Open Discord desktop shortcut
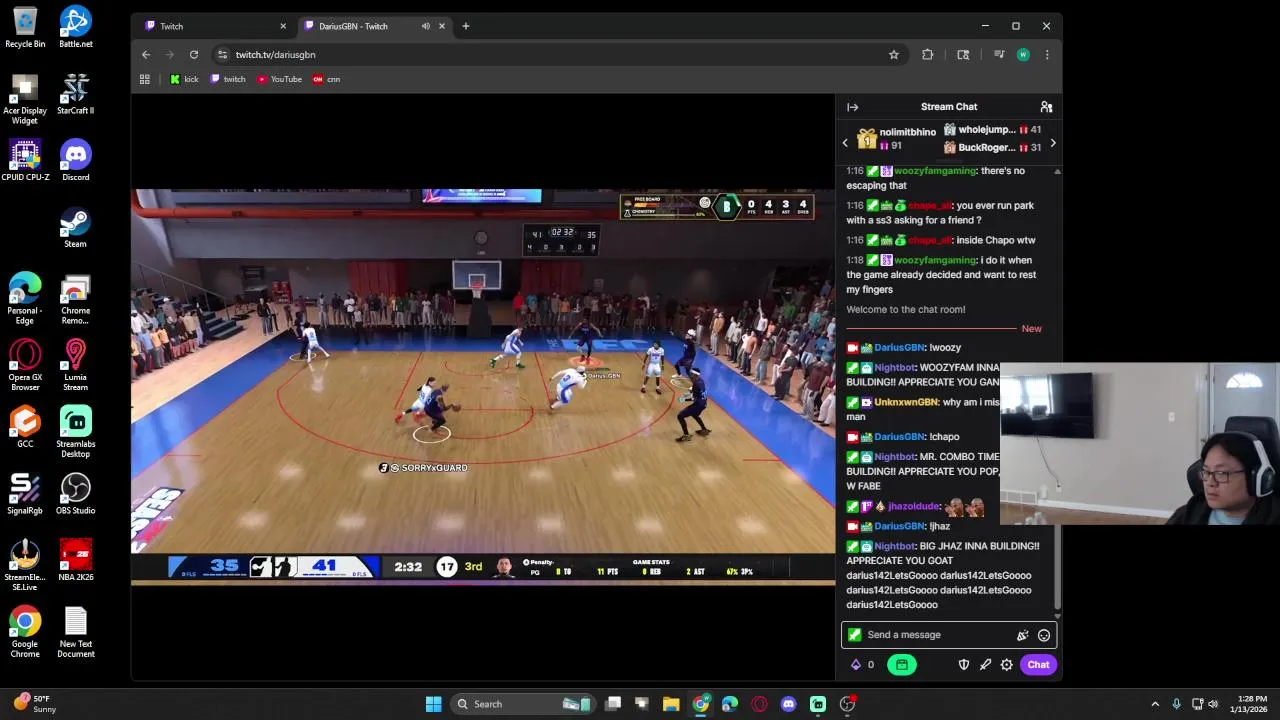1280x720 pixels. pos(75,160)
